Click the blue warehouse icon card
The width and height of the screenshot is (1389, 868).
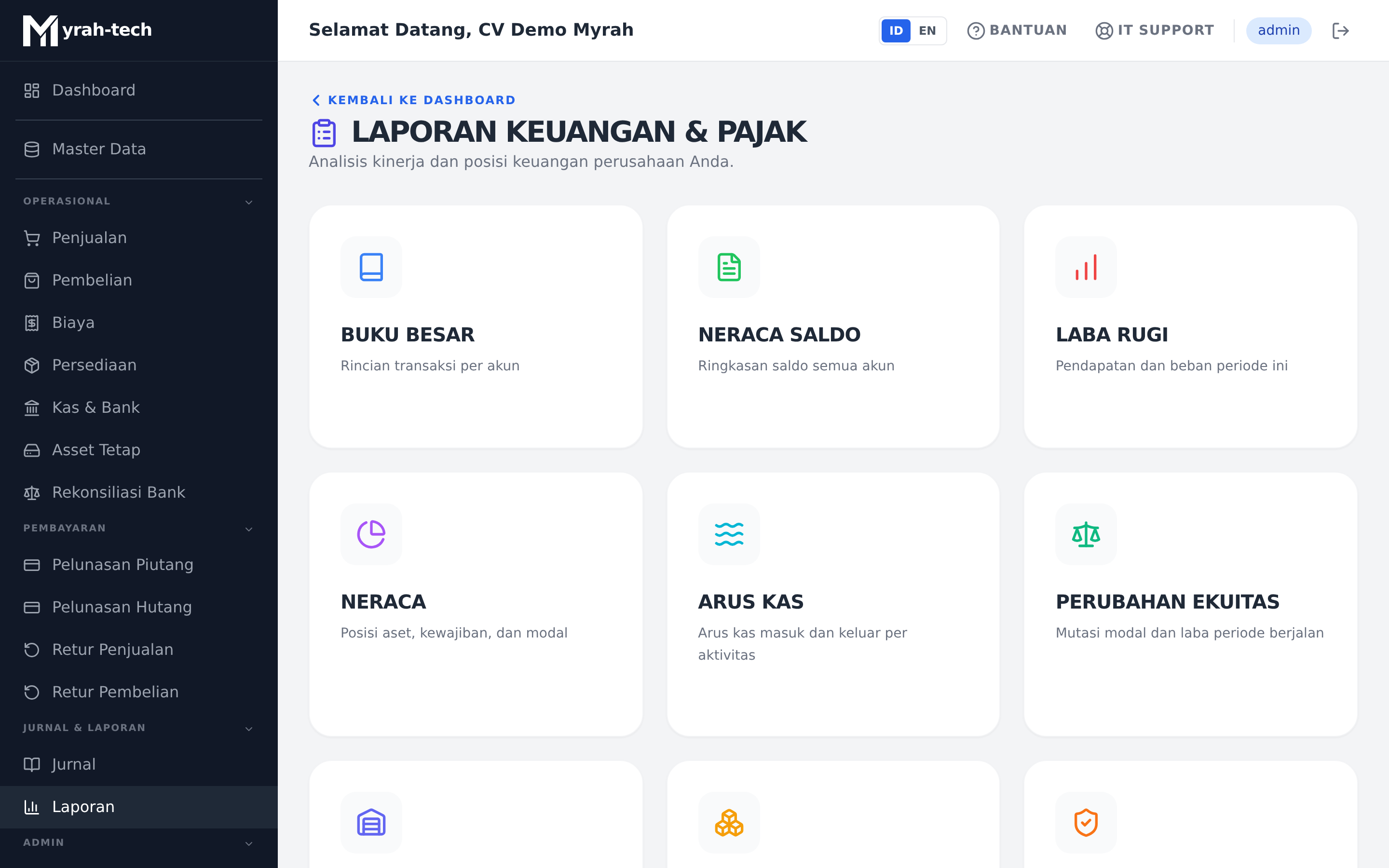click(x=476, y=814)
